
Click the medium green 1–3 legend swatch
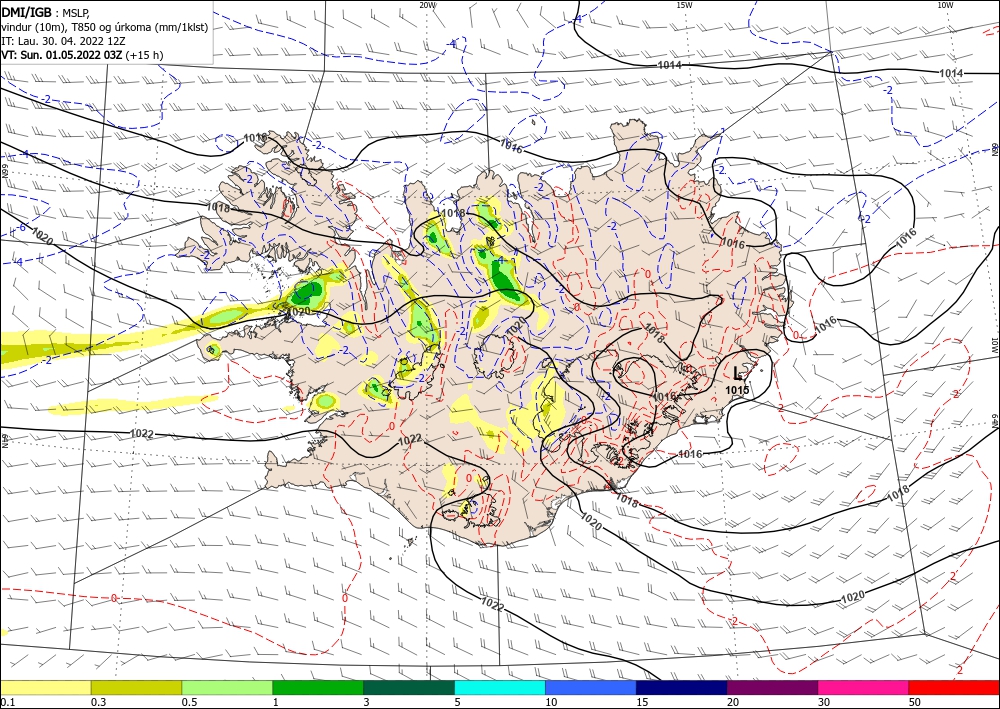tap(318, 687)
